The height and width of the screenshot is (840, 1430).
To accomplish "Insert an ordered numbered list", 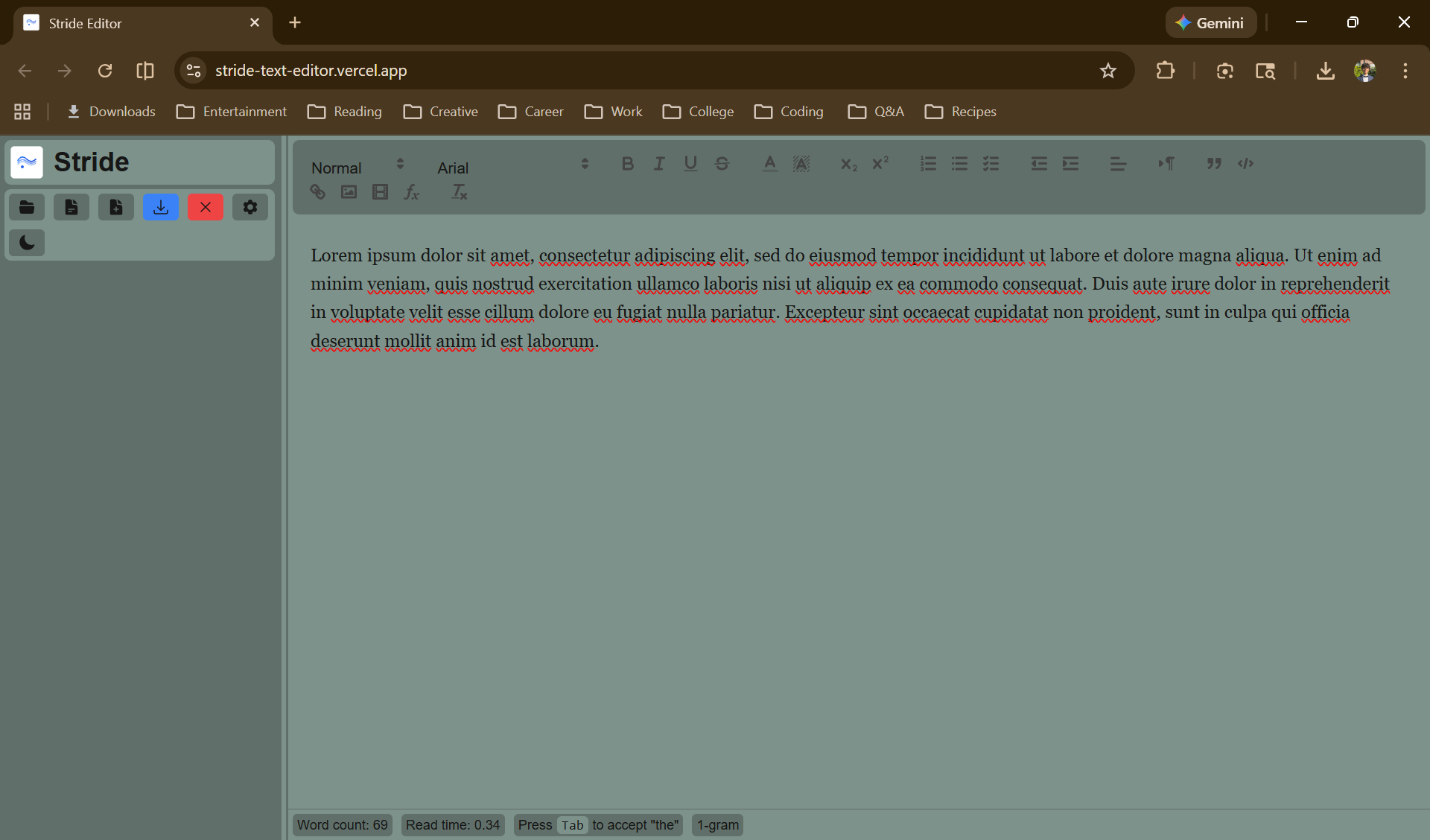I will click(x=928, y=164).
